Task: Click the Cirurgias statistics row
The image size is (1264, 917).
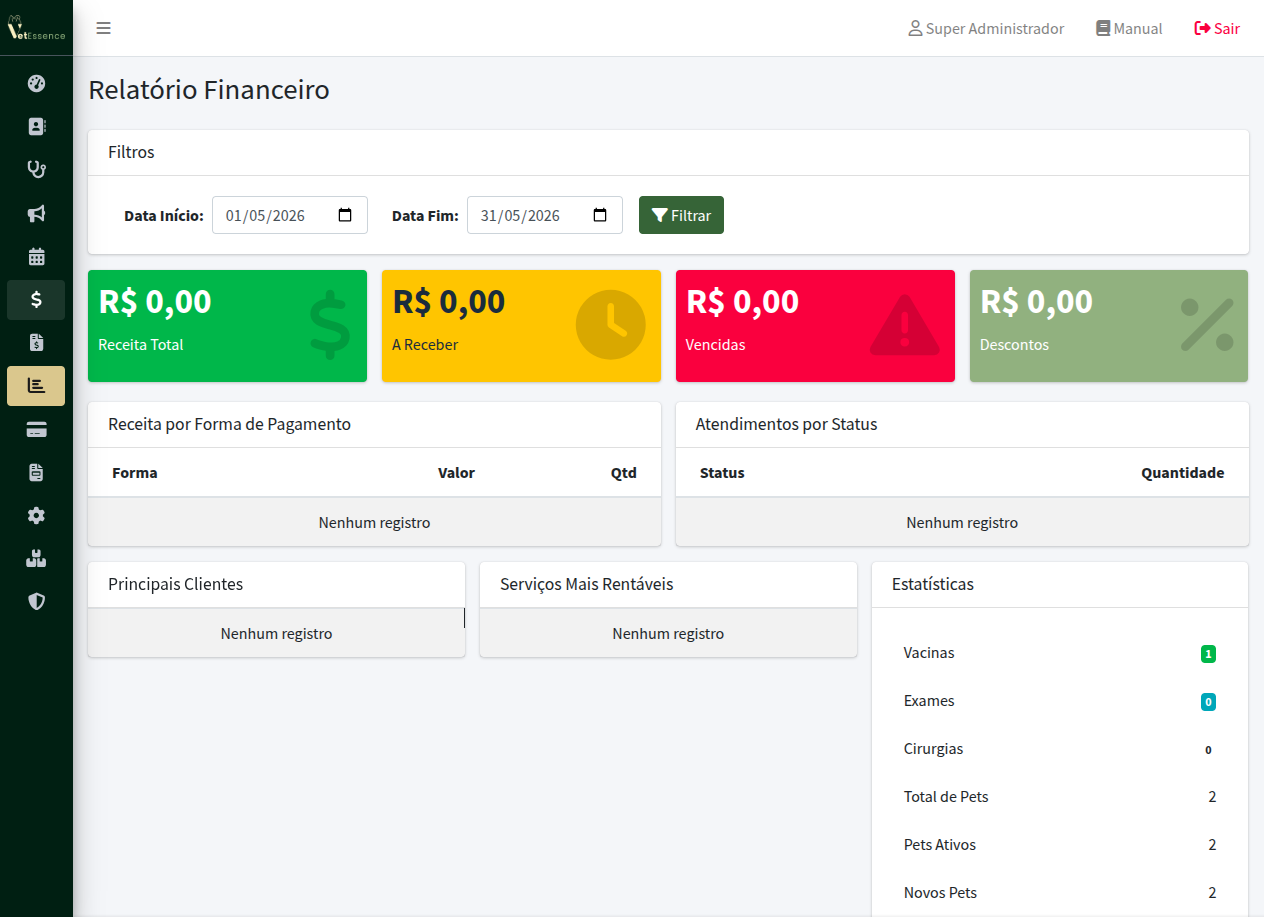Action: (x=1060, y=749)
